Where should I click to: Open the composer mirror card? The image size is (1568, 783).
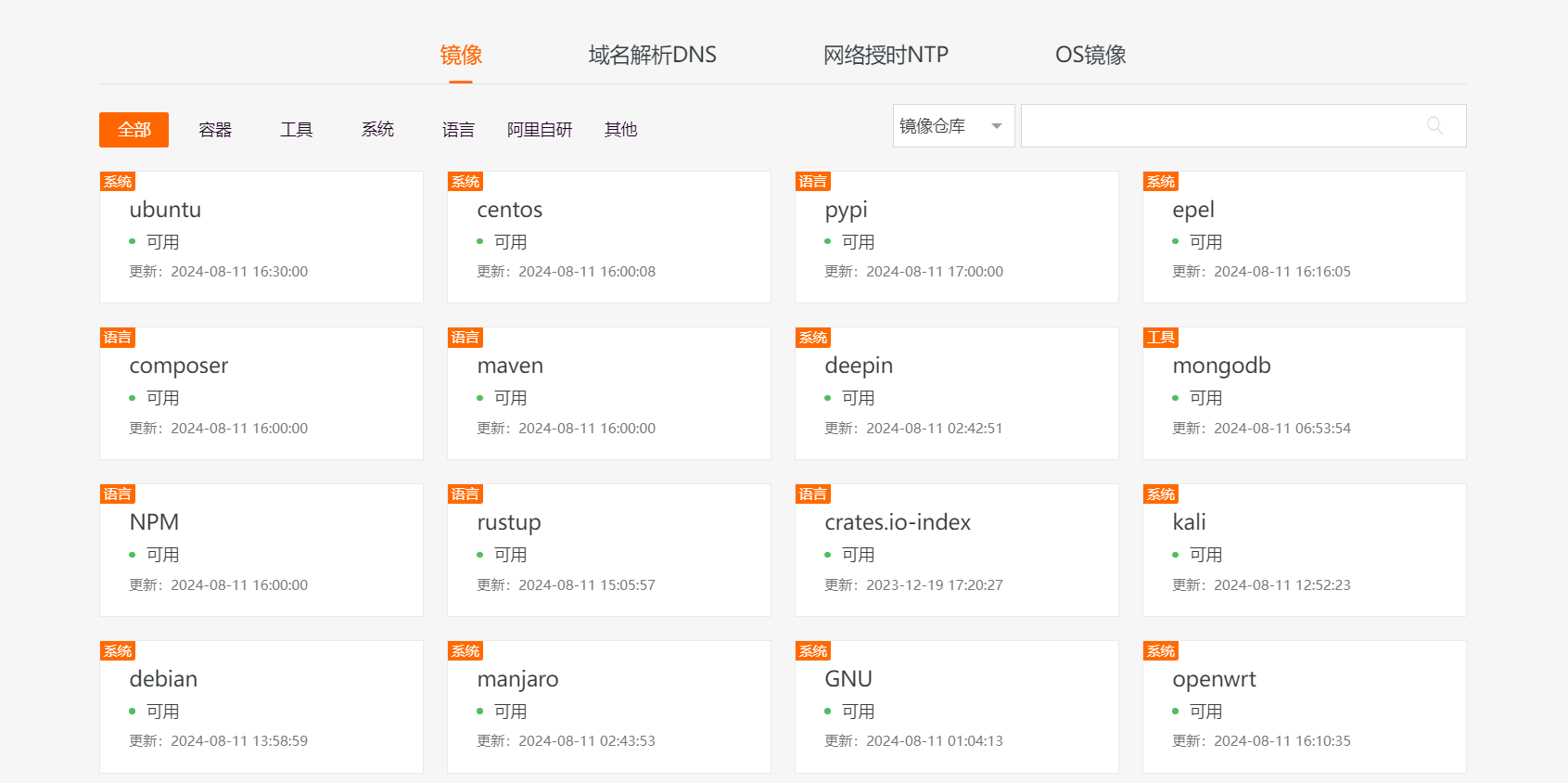point(261,393)
